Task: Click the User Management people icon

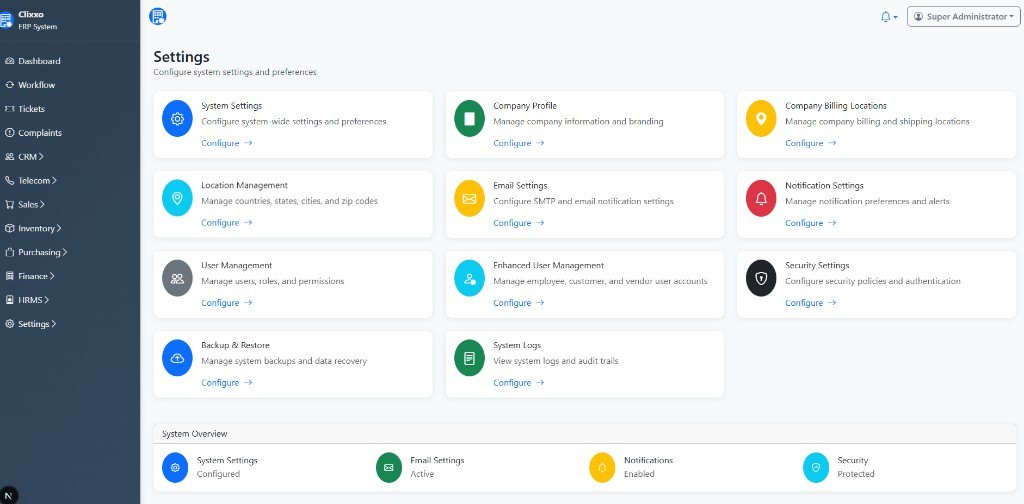Action: click(177, 279)
